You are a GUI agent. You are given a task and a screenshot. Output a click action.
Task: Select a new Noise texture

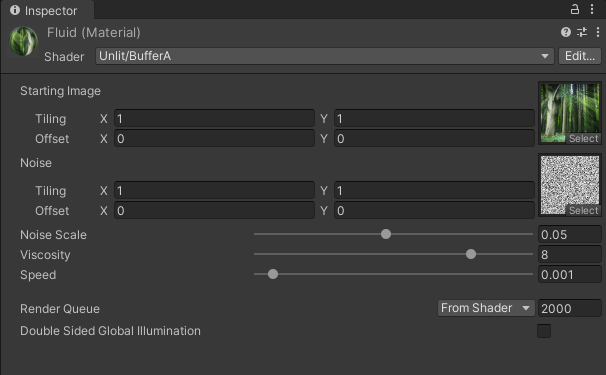click(x=583, y=210)
